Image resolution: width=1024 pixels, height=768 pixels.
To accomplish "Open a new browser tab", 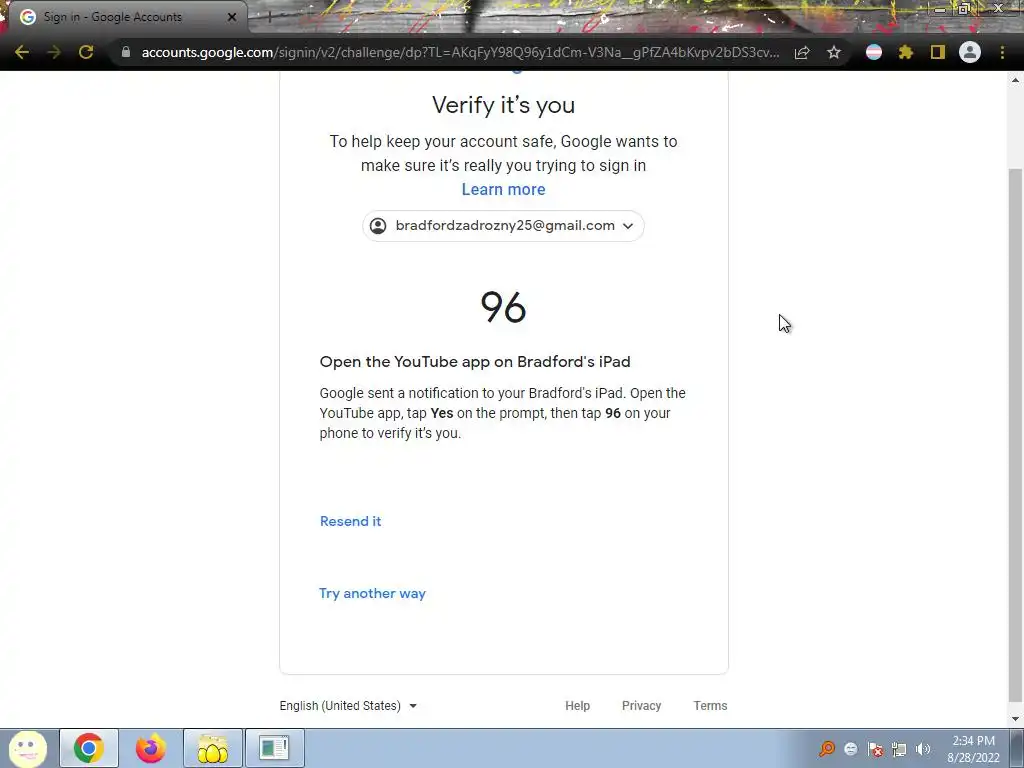I will pos(268,18).
